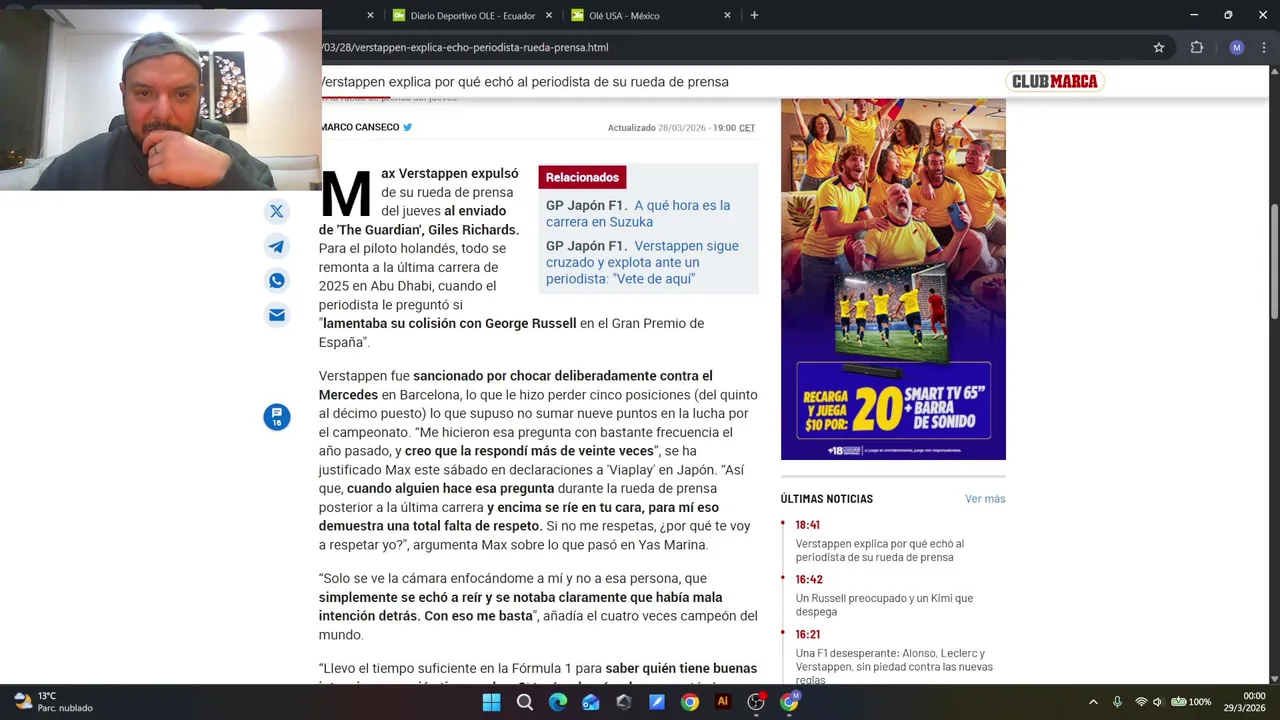Open first Google Chrome taskbar icon

690,702
